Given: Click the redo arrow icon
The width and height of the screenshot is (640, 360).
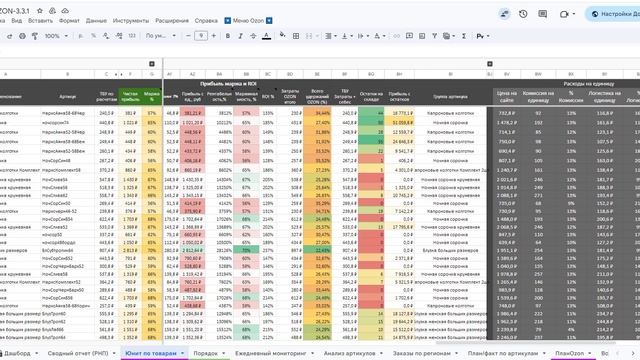Looking at the screenshot, I should click(x=9, y=36).
